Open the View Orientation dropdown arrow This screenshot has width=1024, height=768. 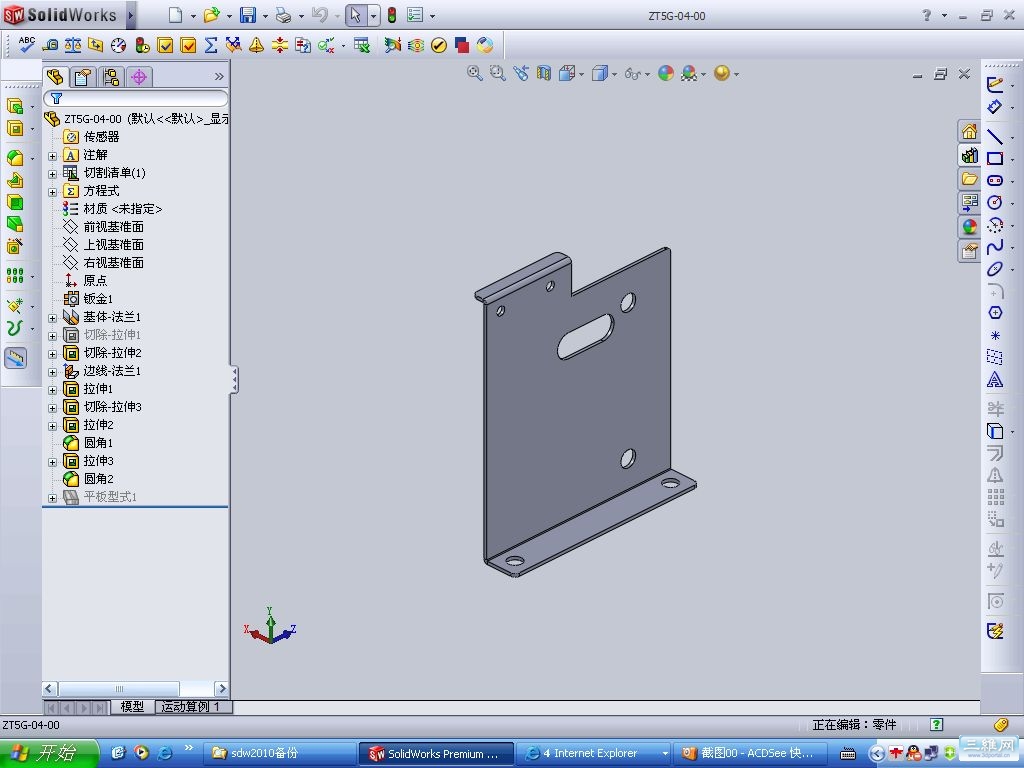pyautogui.click(x=581, y=74)
